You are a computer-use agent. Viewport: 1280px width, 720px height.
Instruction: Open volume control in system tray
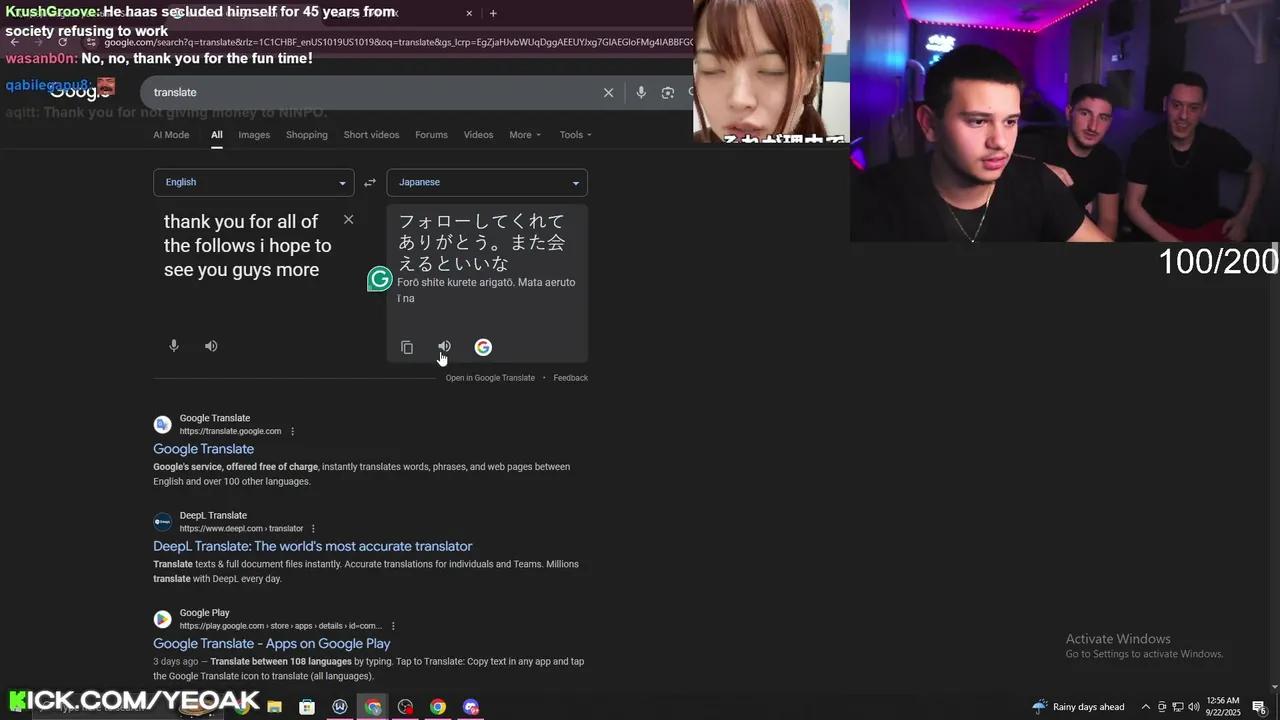tap(1193, 707)
